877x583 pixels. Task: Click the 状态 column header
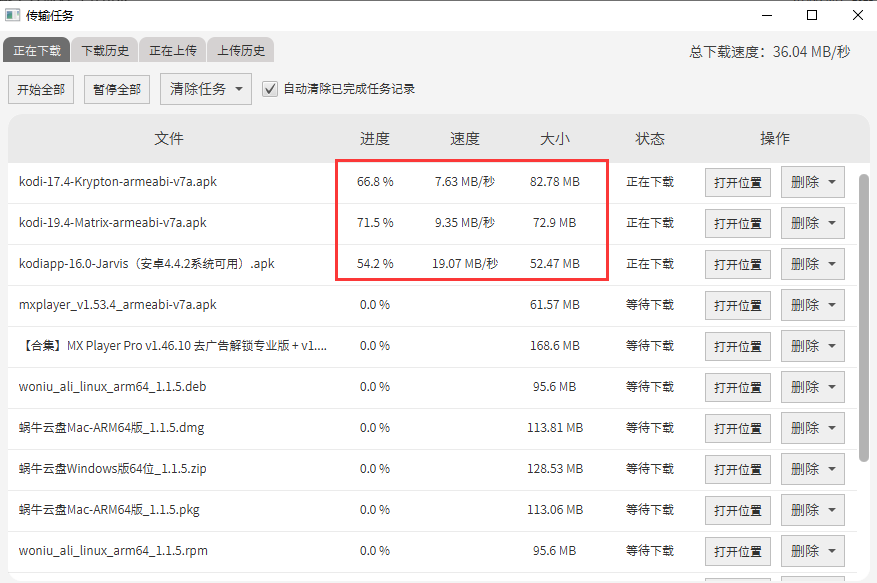pyautogui.click(x=650, y=138)
